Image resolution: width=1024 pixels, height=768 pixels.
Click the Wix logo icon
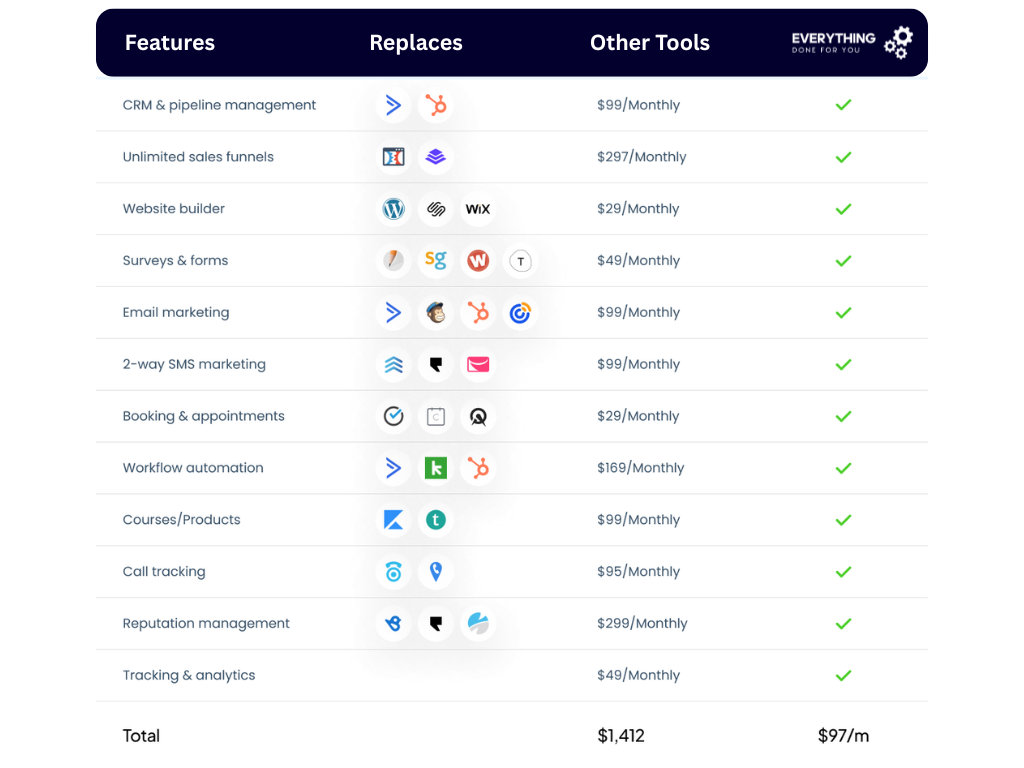(x=478, y=209)
